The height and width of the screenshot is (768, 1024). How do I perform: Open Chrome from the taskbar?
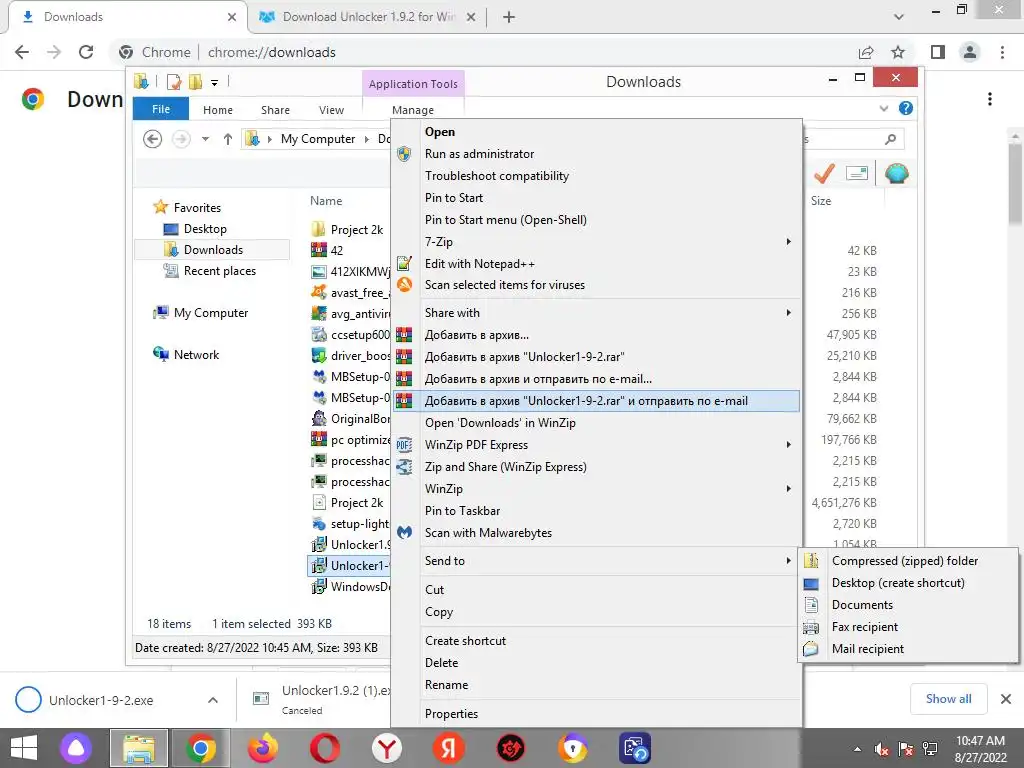[200, 748]
